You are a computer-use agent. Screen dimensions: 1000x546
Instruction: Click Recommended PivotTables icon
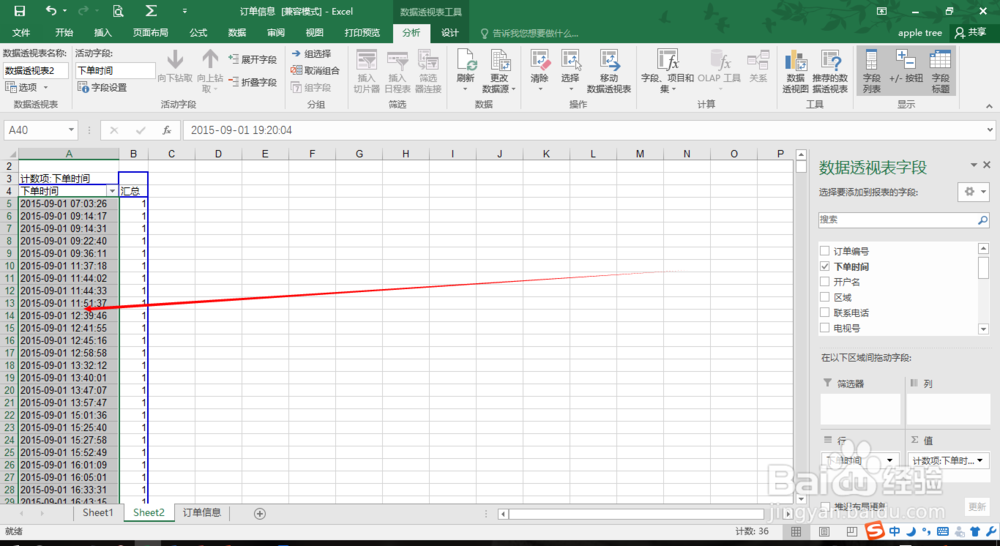(830, 61)
